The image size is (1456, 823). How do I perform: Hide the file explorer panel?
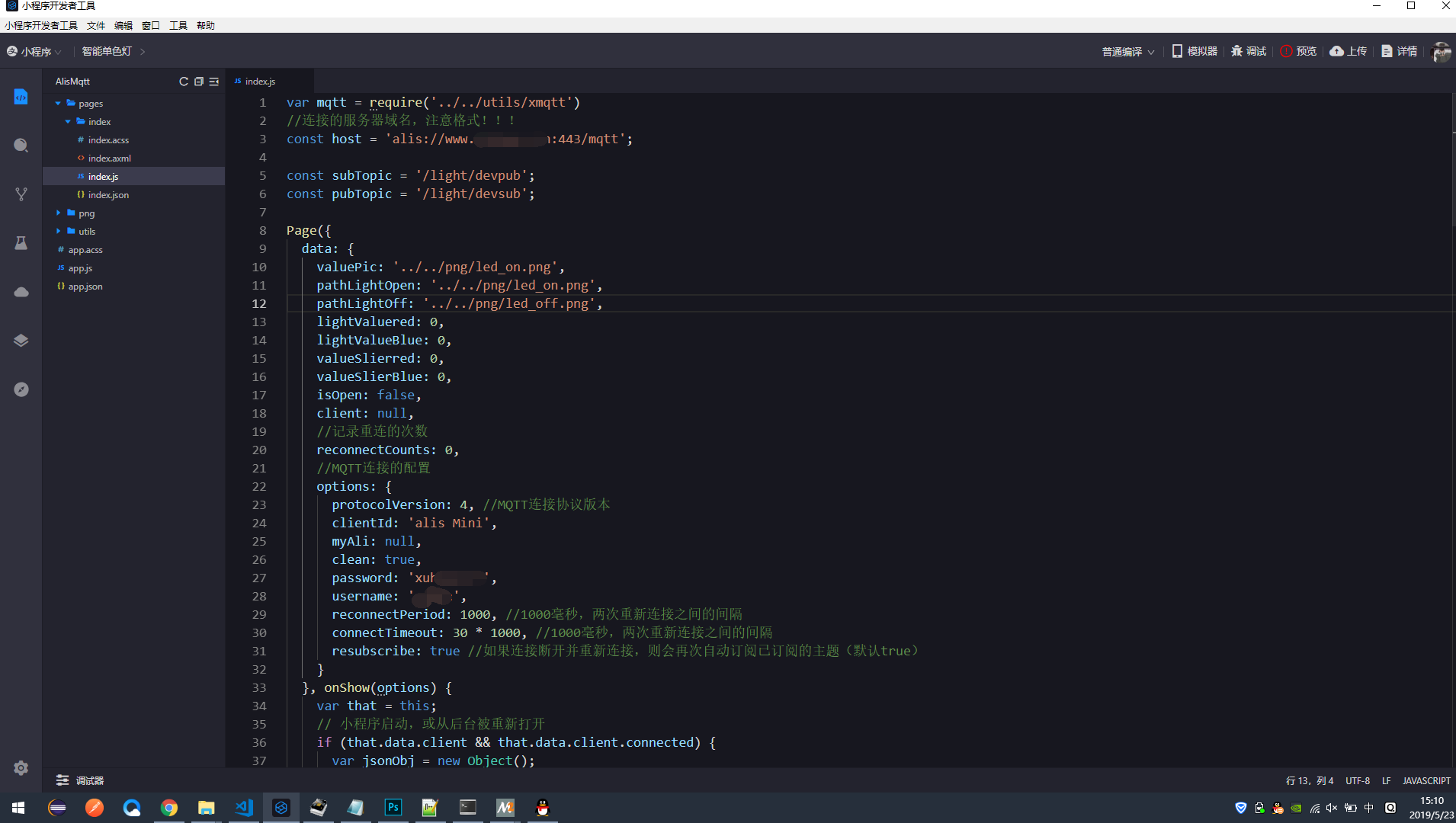click(214, 82)
